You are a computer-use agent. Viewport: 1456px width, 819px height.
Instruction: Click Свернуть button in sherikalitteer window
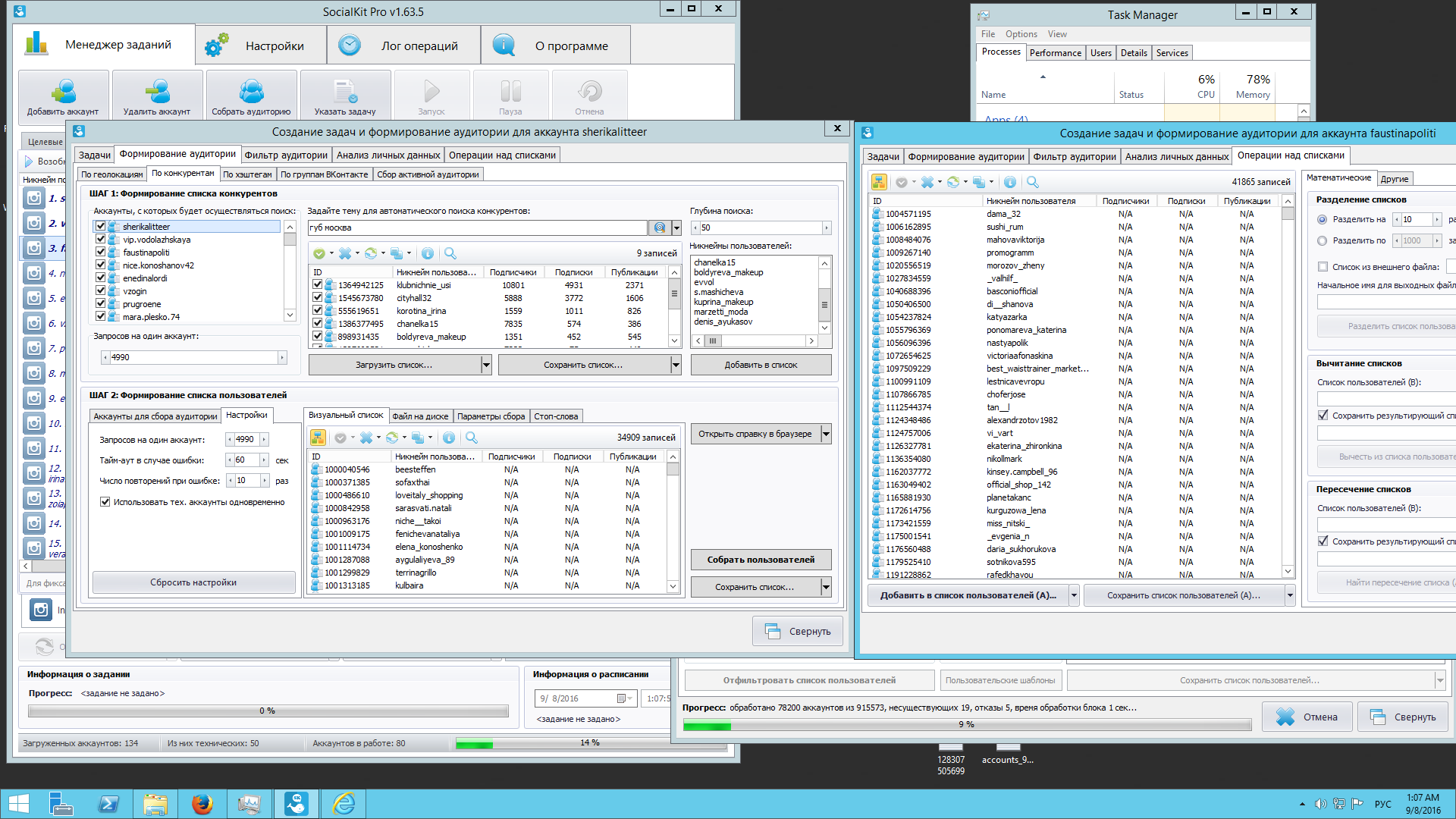coord(798,631)
